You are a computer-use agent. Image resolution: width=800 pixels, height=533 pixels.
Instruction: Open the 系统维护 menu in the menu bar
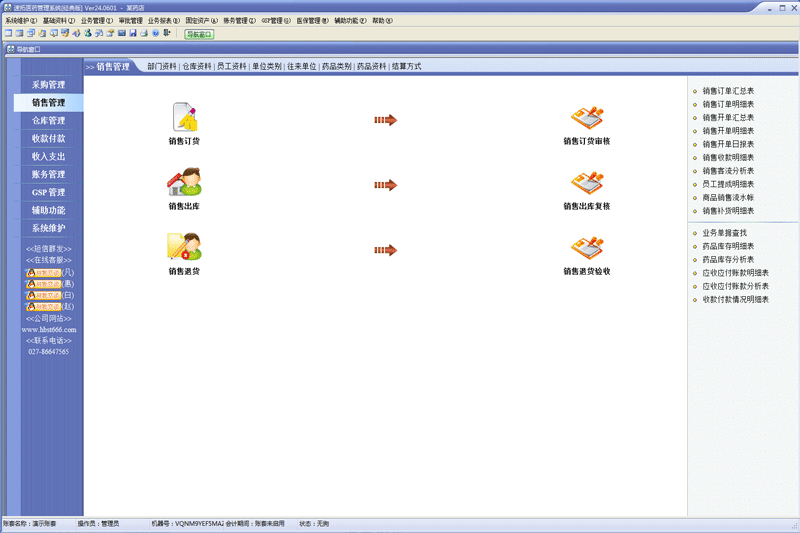tap(21, 21)
